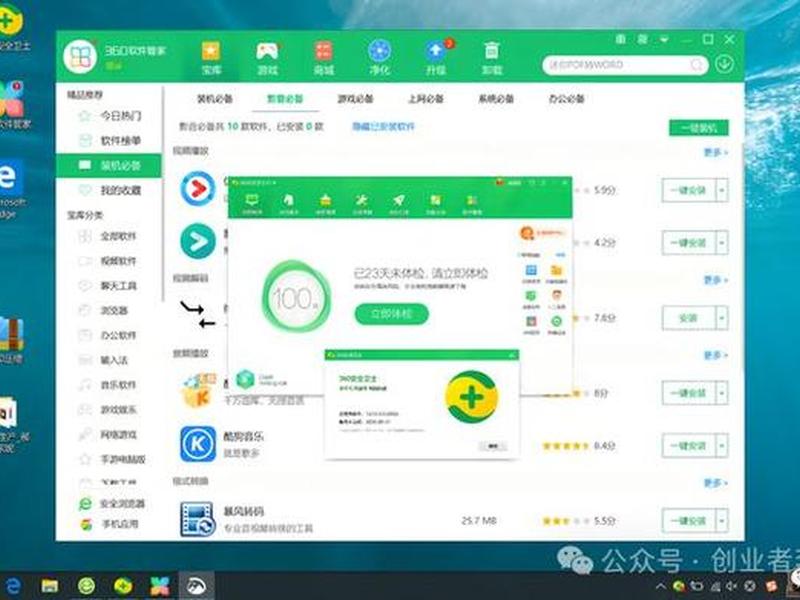Switch to the 系统必备 tab
Screen dimensions: 800x600
[496, 98]
